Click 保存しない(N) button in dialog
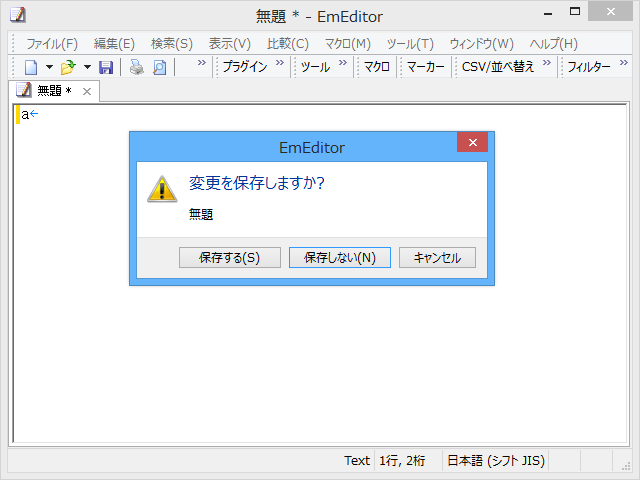640x480 pixels. (x=340, y=258)
